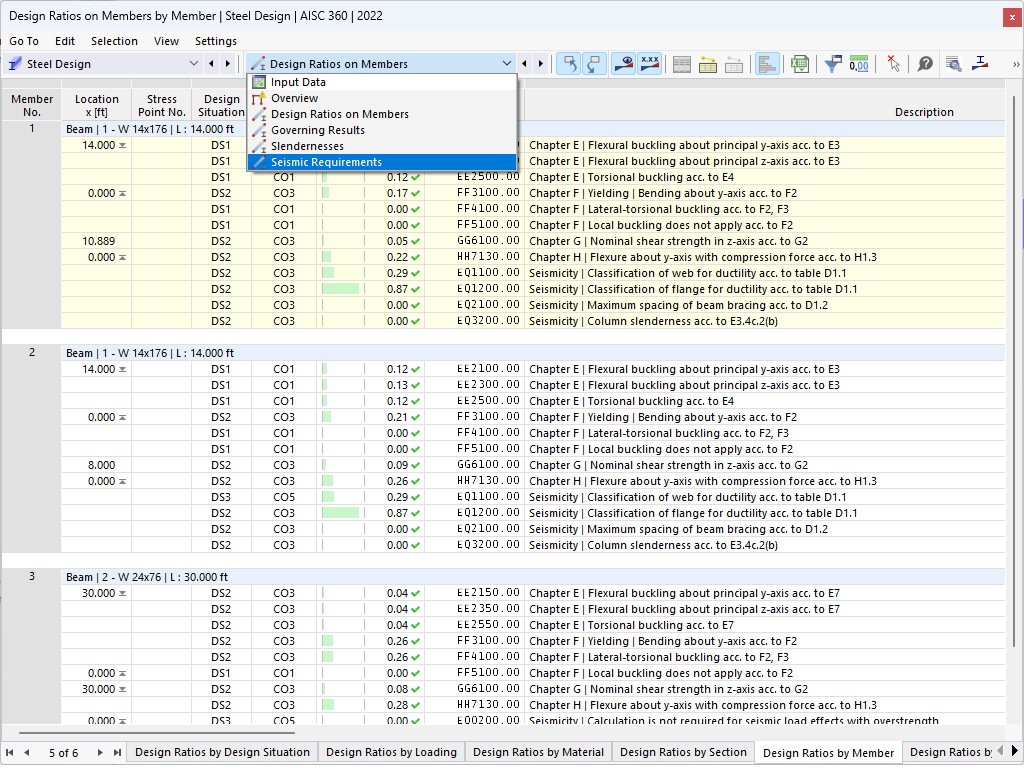The height and width of the screenshot is (768, 1024).
Task: Select Governing Results in dropdown list
Action: coord(317,130)
